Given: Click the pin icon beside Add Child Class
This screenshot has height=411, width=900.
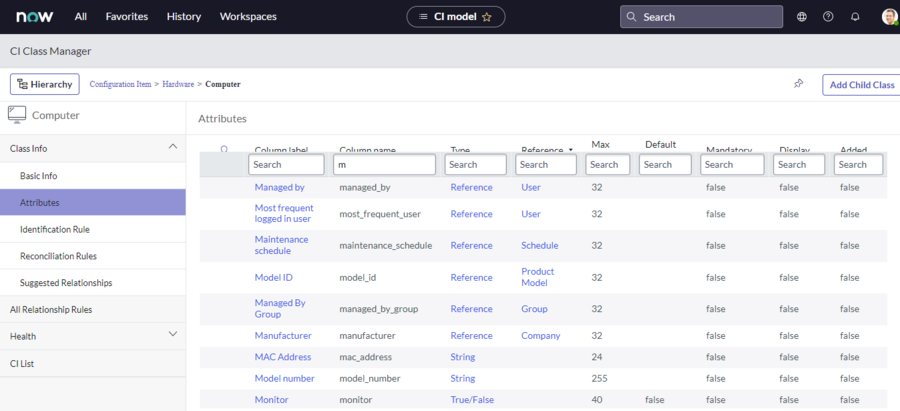Looking at the screenshot, I should (798, 84).
